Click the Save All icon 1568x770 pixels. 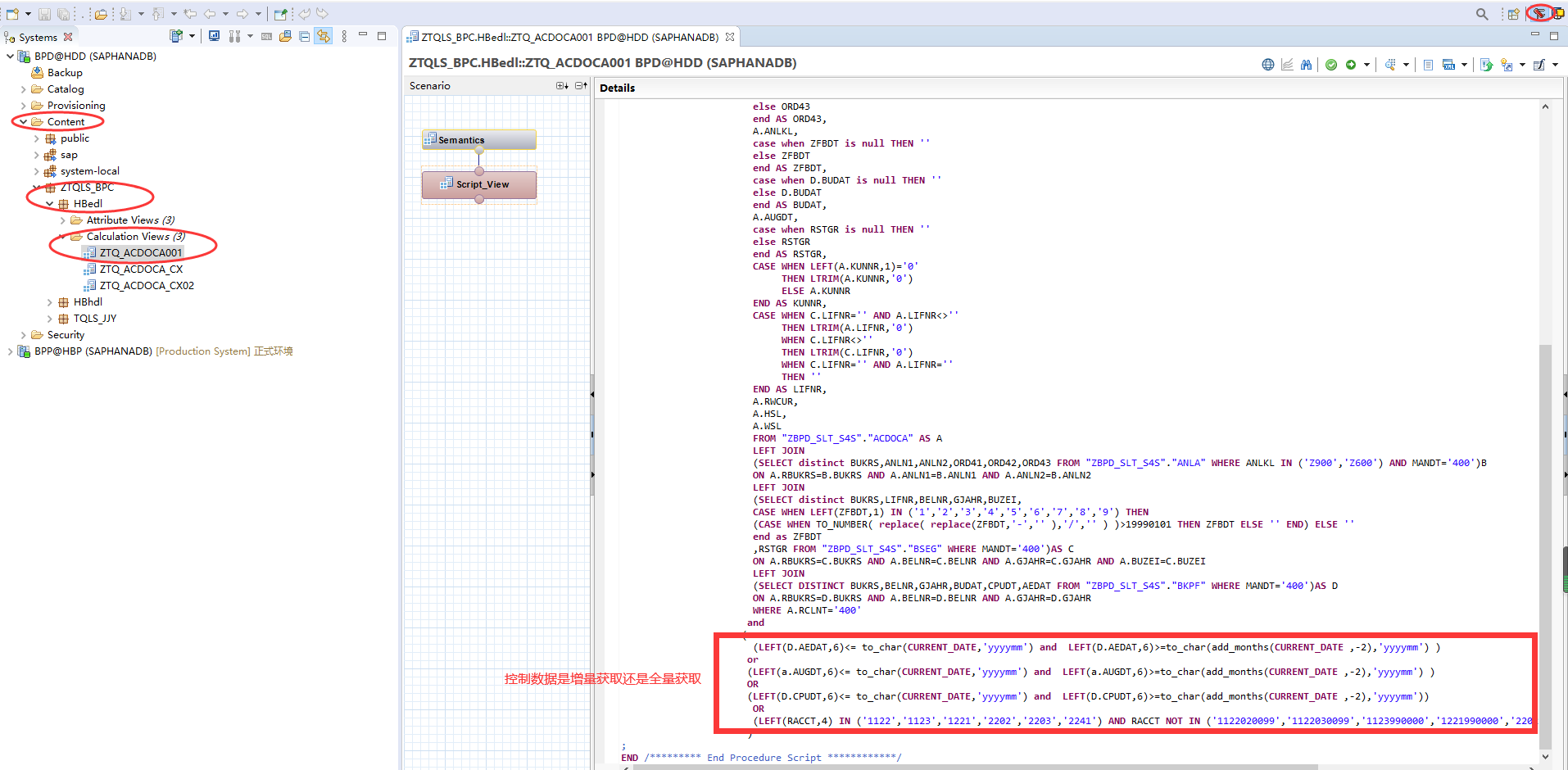[x=63, y=14]
